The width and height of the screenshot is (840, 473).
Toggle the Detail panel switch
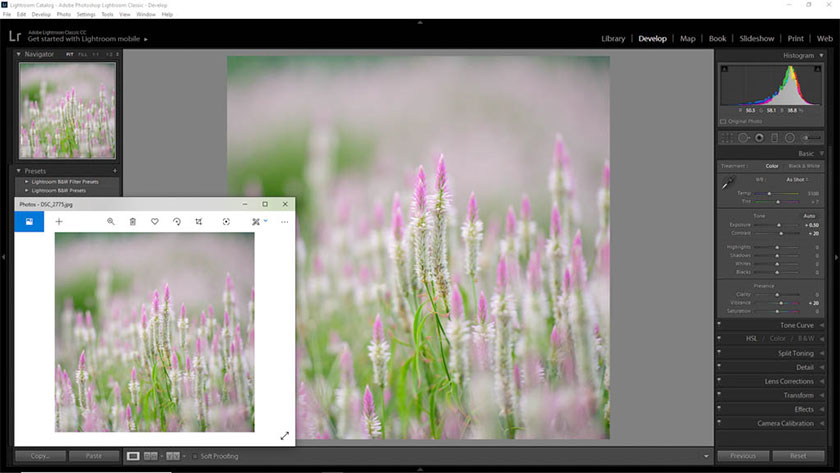point(719,365)
